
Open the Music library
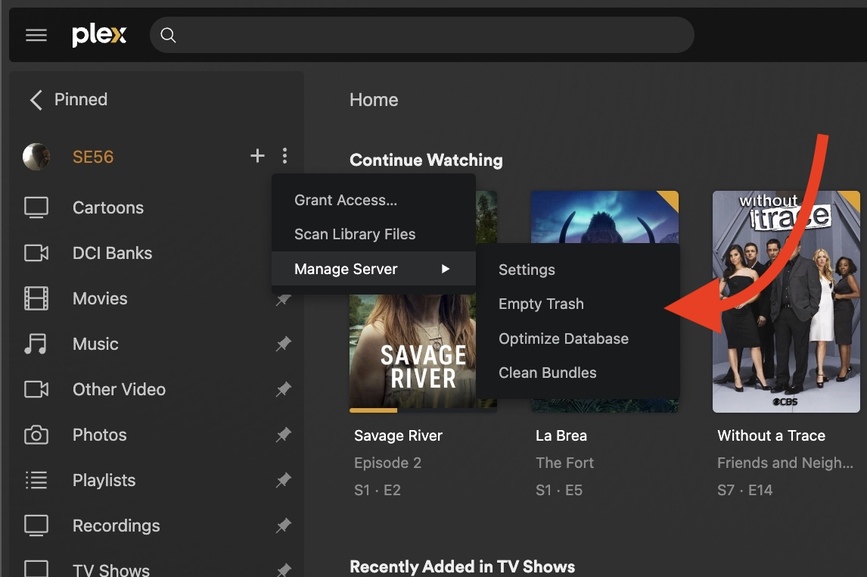[96, 344]
